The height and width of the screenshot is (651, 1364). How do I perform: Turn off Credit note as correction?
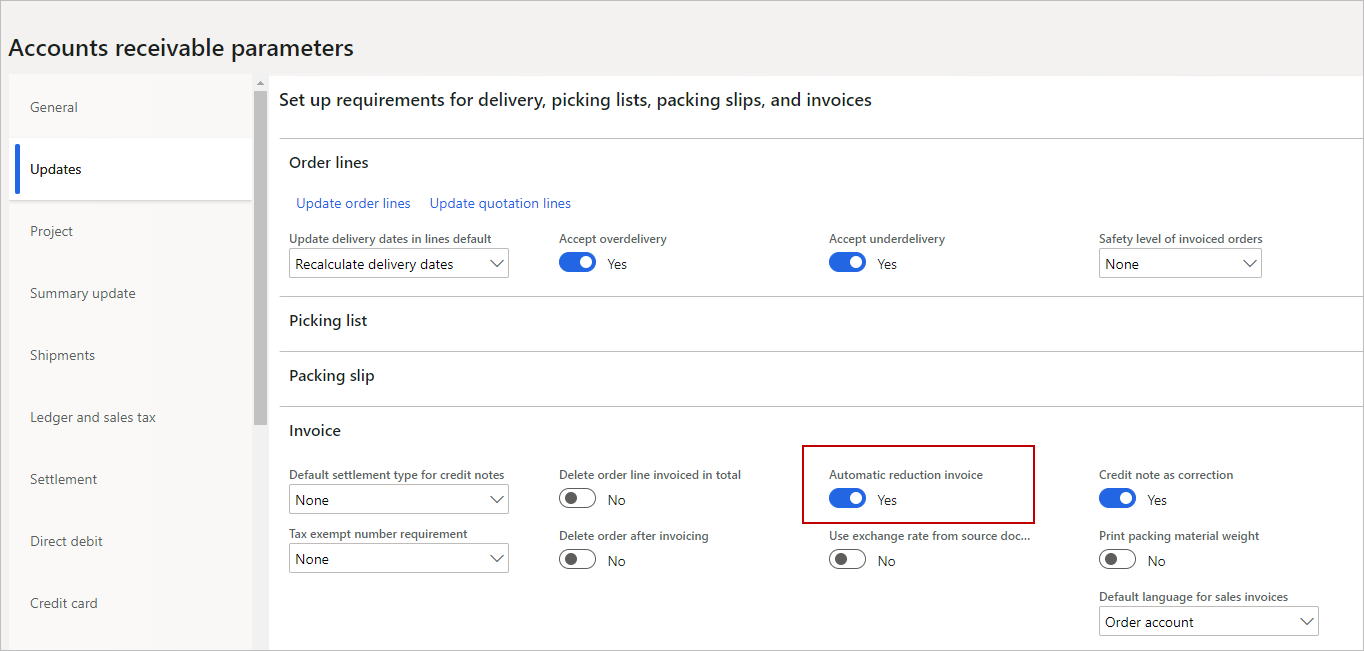[1117, 499]
